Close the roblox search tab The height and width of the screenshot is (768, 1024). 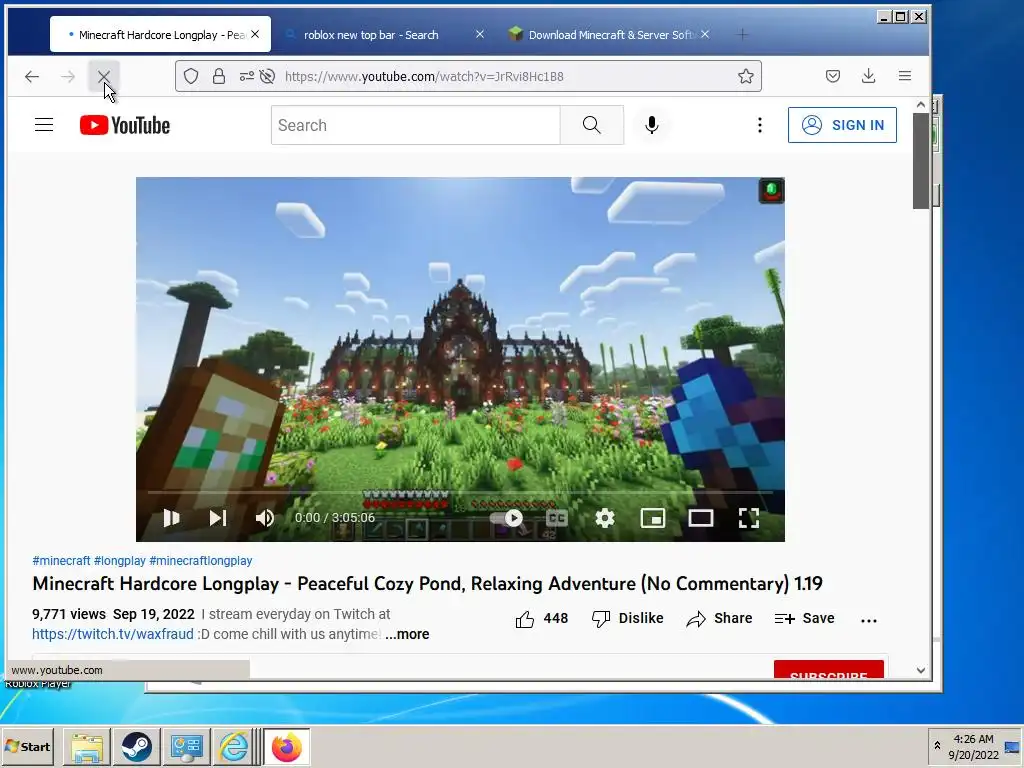click(x=480, y=34)
